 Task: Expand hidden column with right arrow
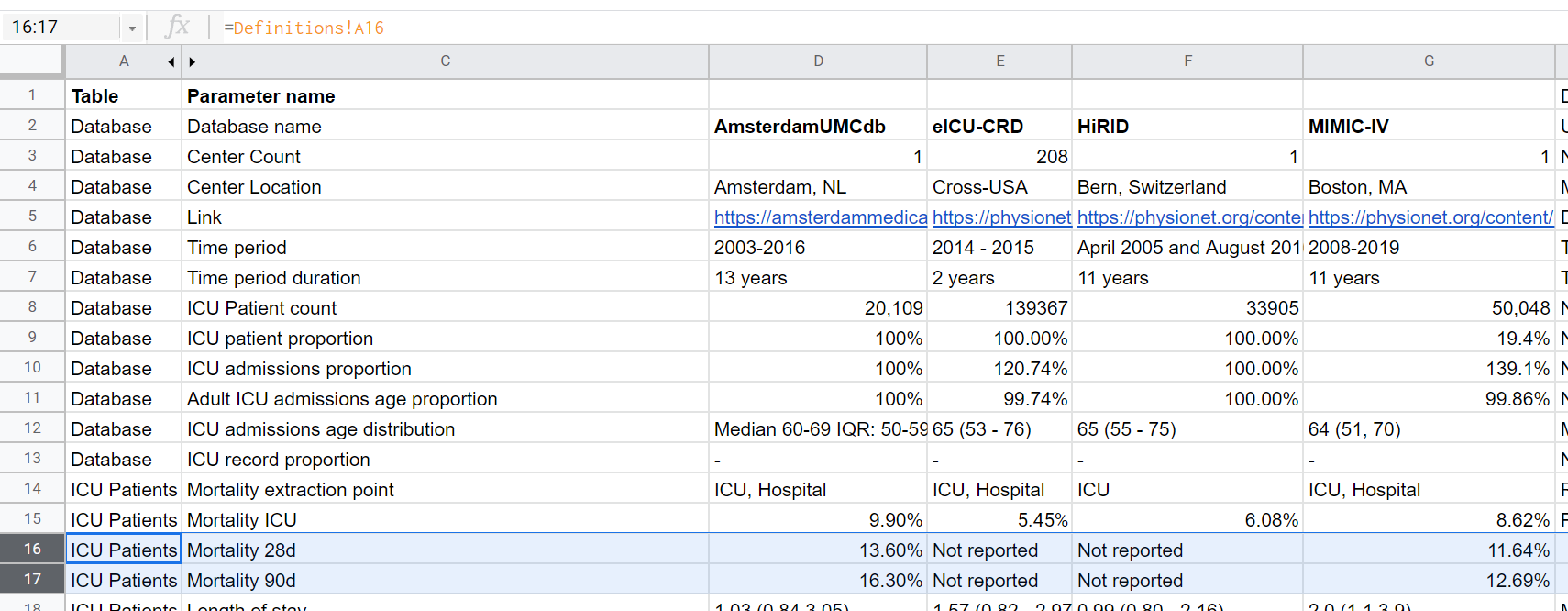pos(192,61)
